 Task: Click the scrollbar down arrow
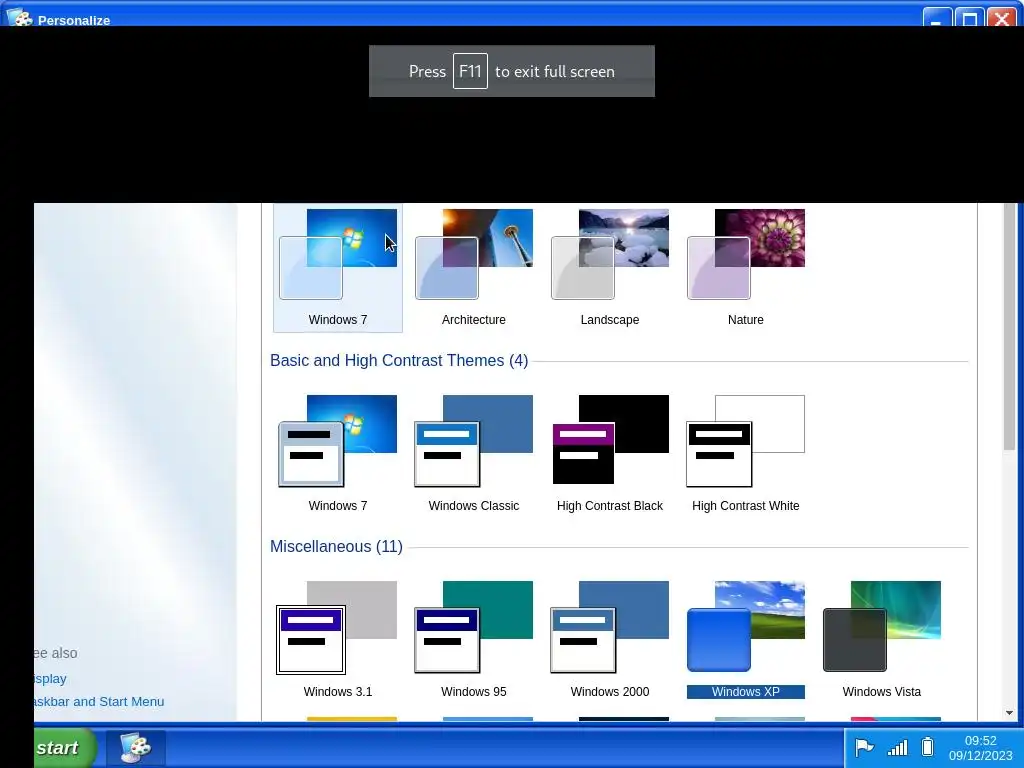1010,713
